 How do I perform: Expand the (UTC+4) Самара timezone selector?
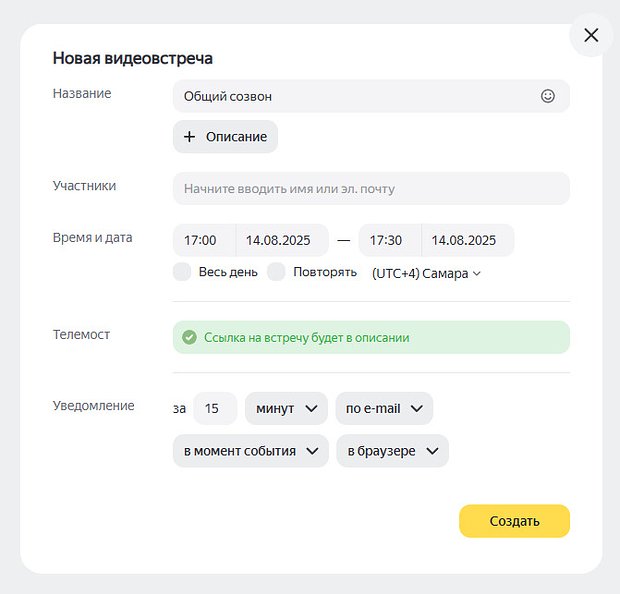tap(426, 274)
